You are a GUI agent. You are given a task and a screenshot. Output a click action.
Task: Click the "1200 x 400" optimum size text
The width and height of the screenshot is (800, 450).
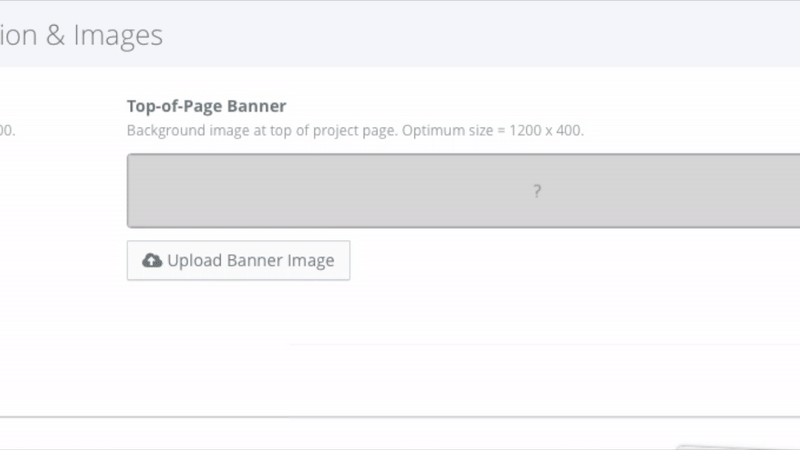click(546, 130)
